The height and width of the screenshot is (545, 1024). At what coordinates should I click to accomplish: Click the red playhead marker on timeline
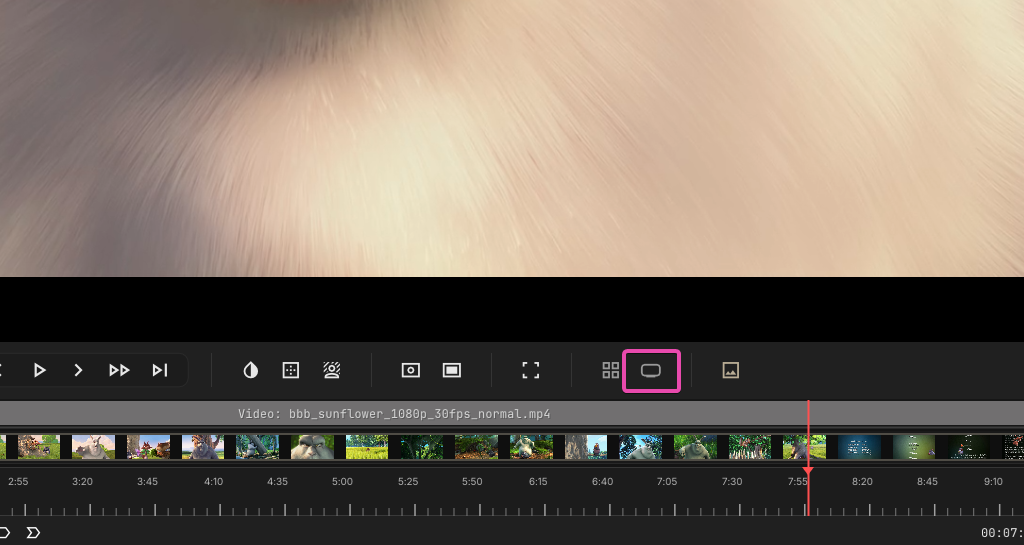[808, 470]
